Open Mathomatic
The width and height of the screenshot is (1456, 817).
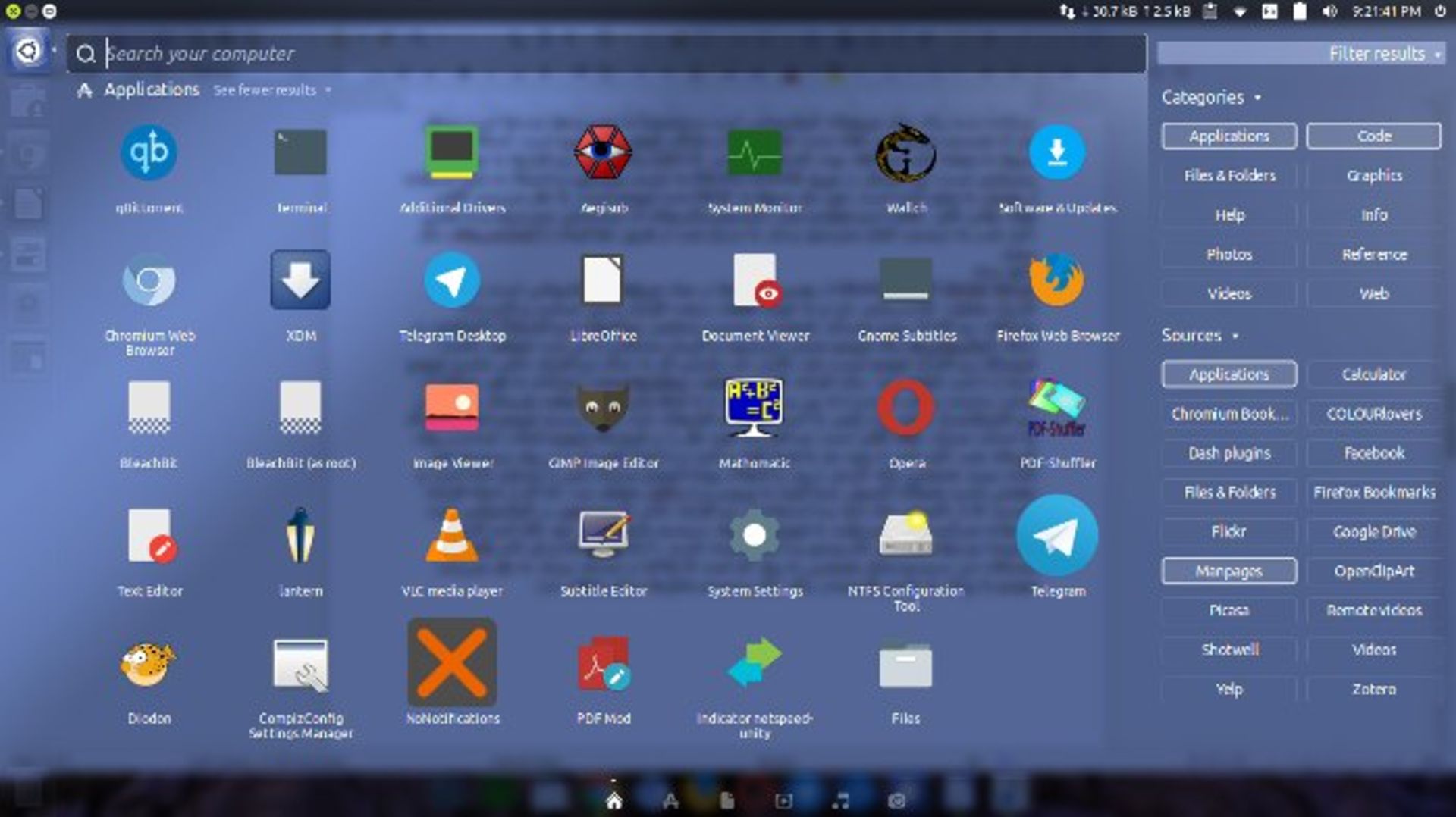[755, 408]
